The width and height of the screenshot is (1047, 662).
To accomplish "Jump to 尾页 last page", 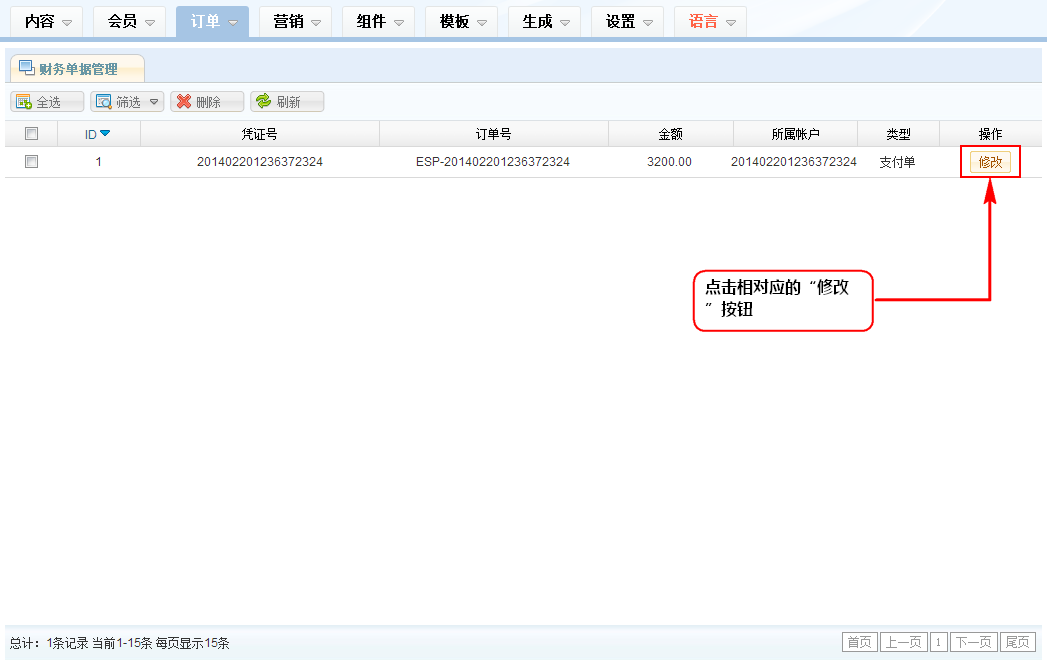I will click(1017, 642).
